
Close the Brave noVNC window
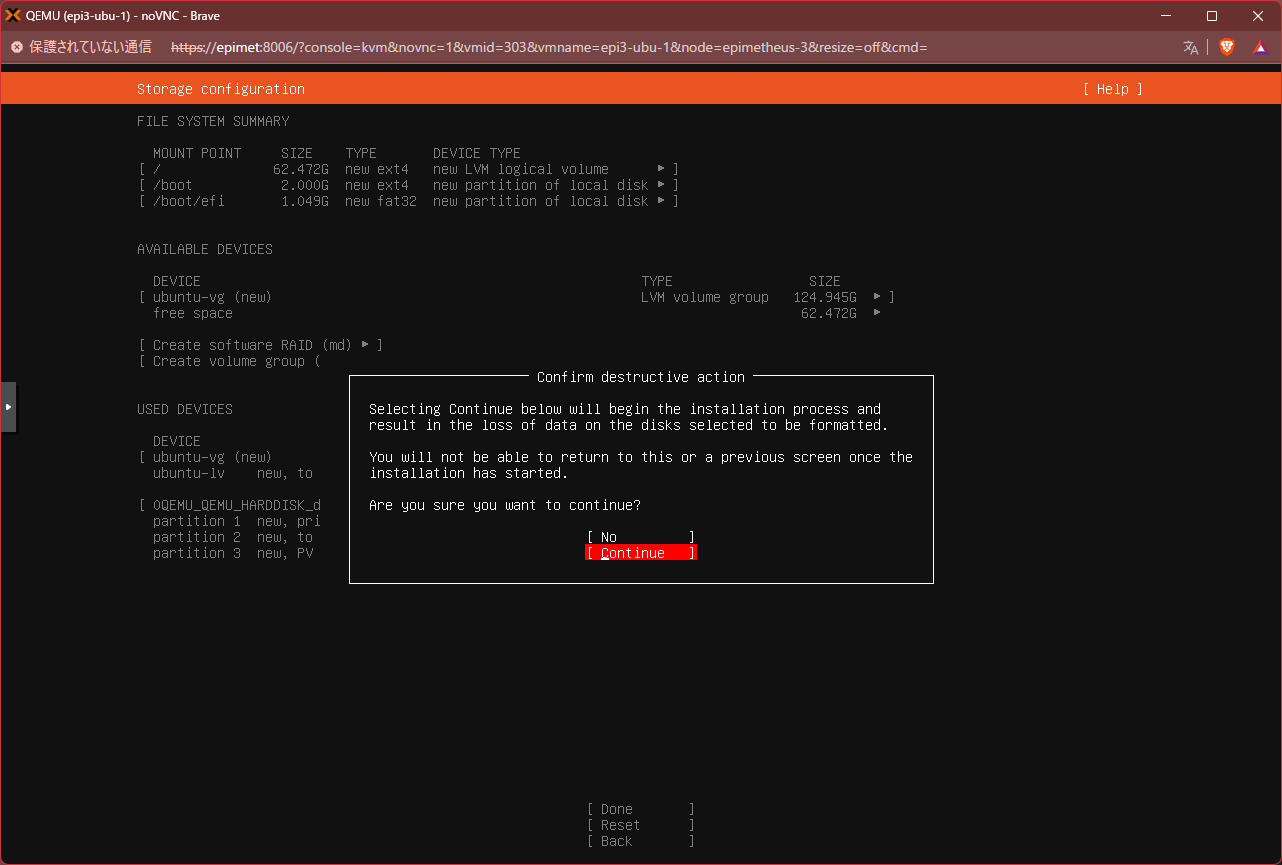[x=1258, y=15]
